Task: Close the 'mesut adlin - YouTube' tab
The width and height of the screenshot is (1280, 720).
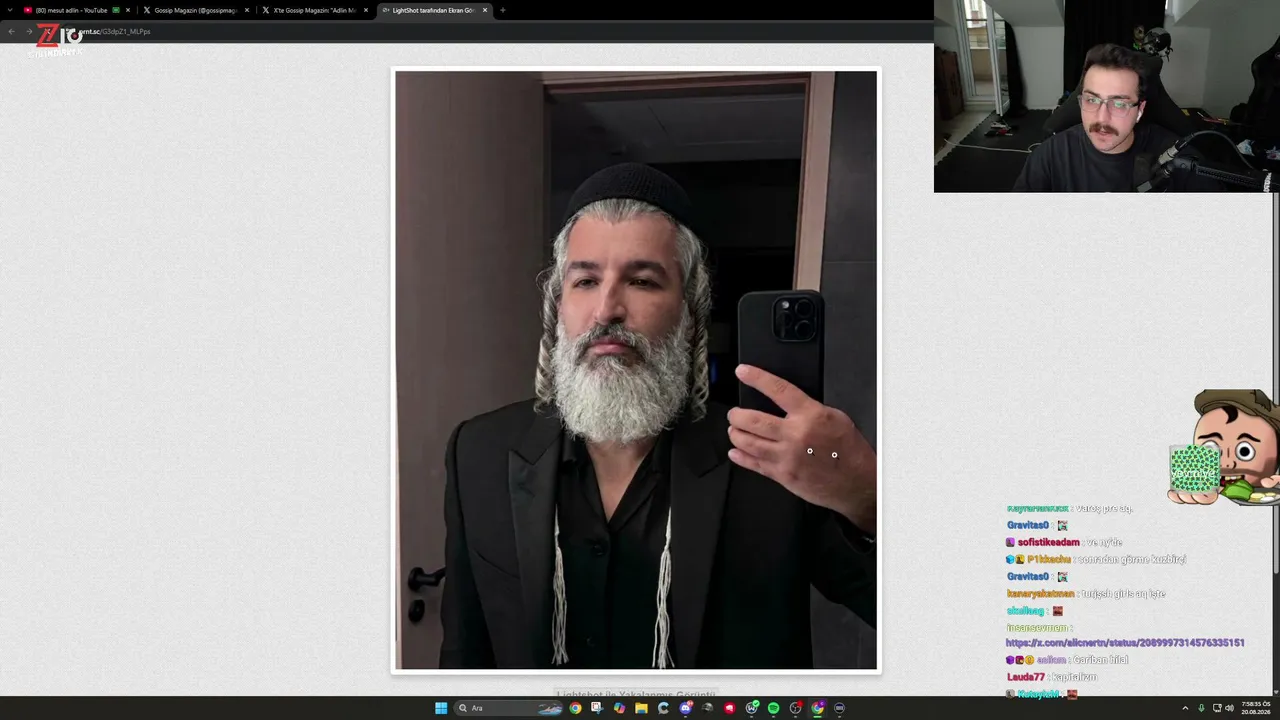Action: tap(128, 10)
